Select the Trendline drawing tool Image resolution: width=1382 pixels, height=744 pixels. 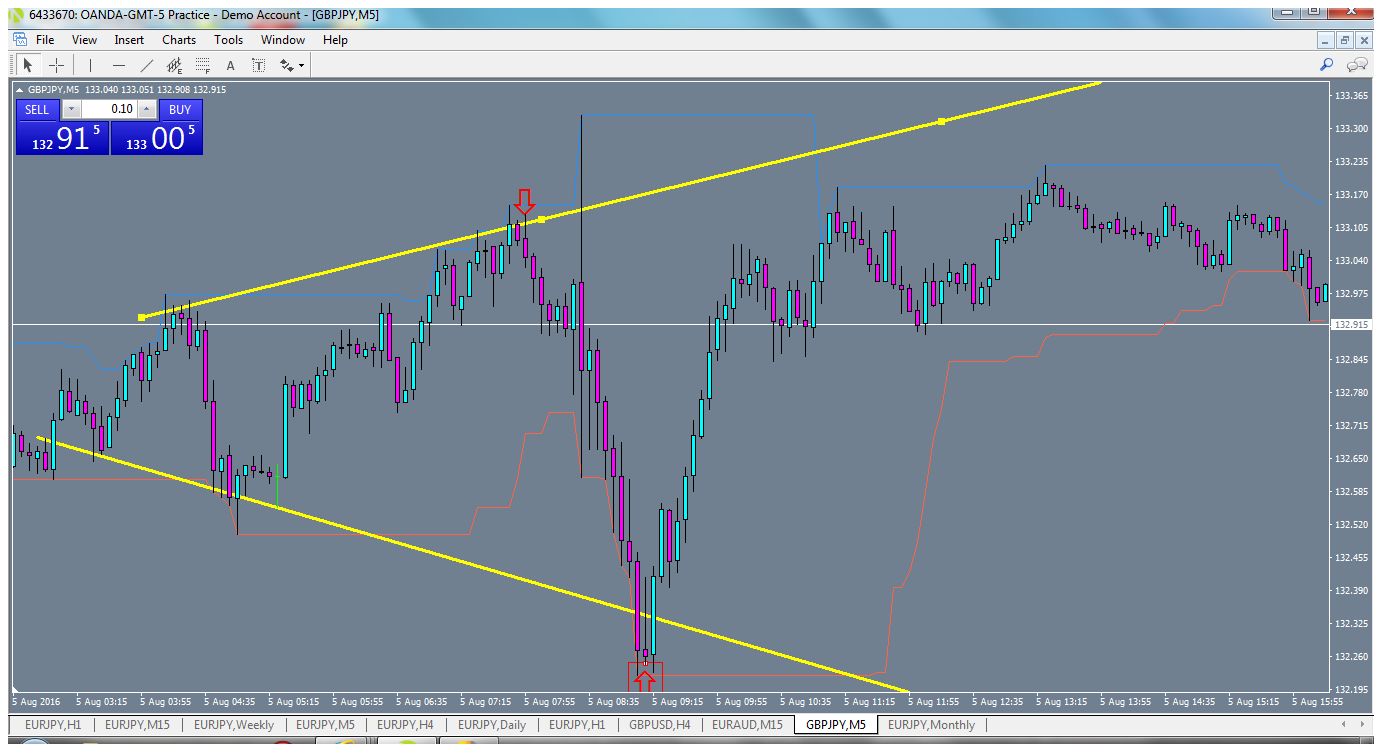tap(145, 64)
